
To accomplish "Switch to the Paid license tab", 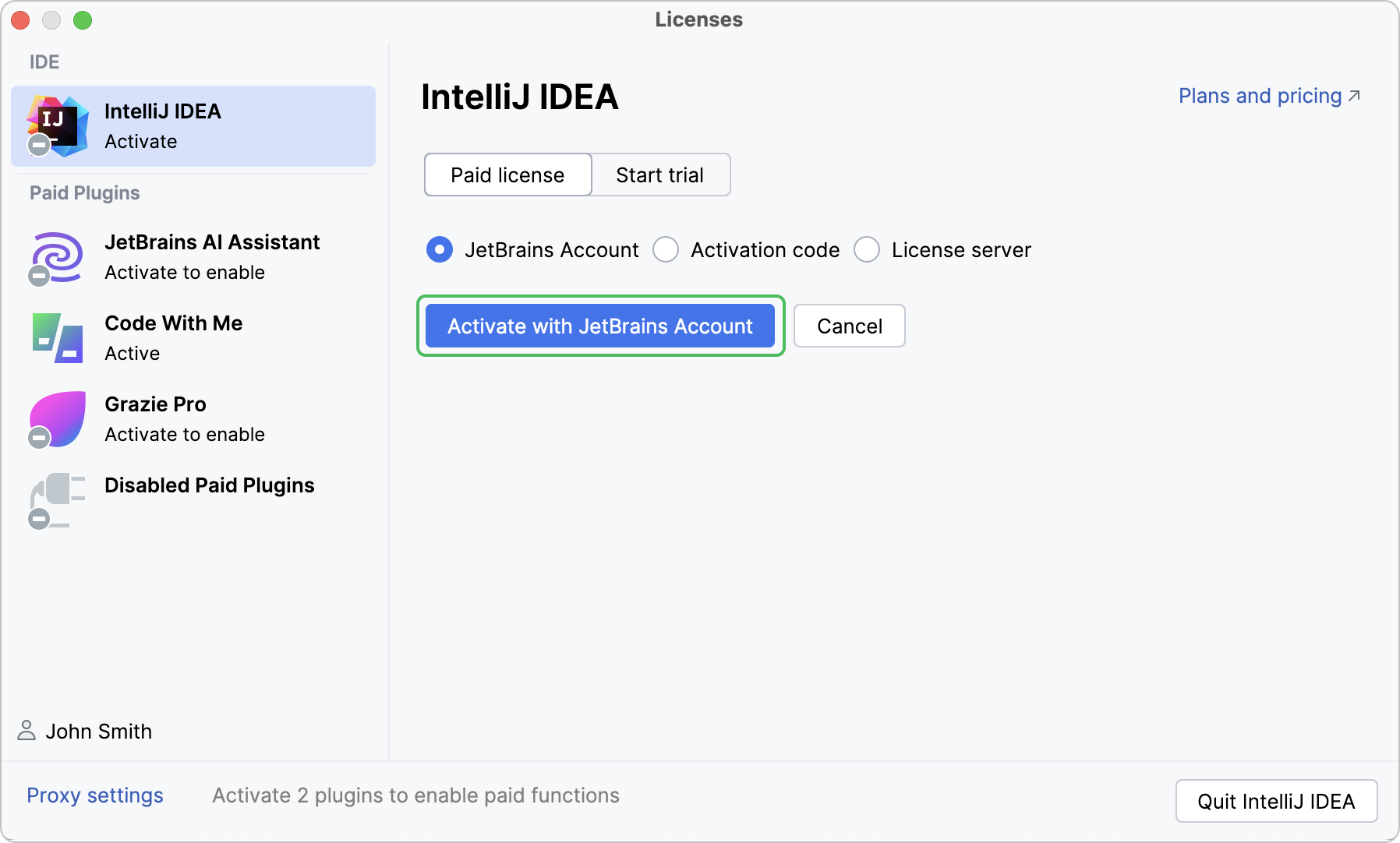I will [507, 175].
